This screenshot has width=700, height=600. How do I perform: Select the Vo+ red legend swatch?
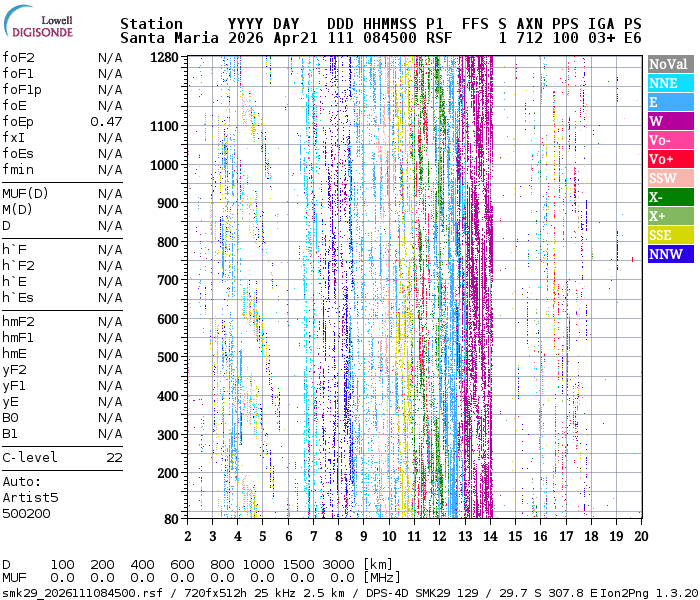(671, 159)
